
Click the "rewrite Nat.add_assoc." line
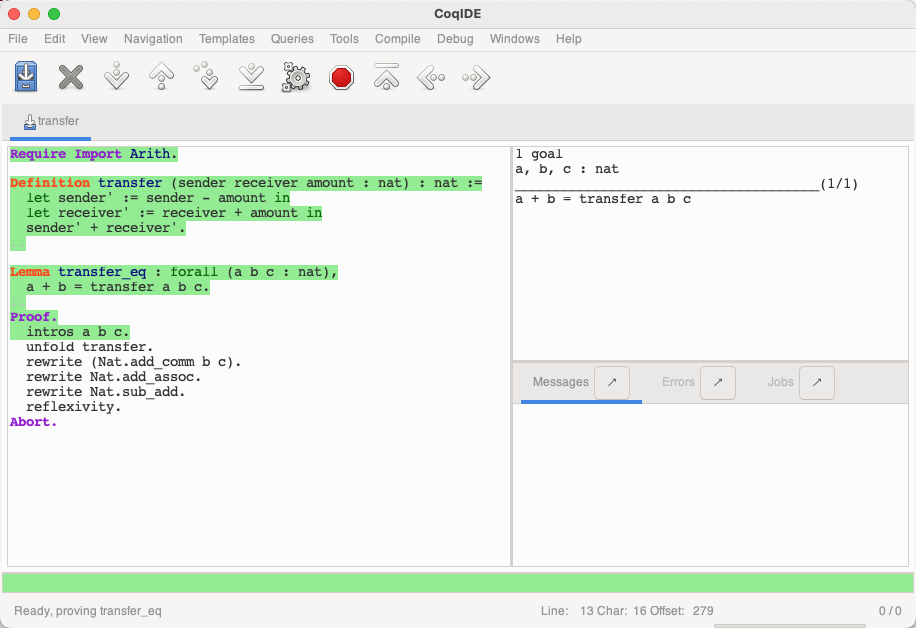point(113,377)
